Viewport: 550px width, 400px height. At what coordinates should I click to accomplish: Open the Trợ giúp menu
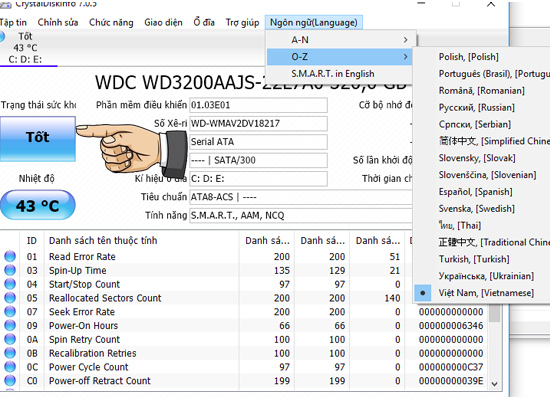pos(242,22)
